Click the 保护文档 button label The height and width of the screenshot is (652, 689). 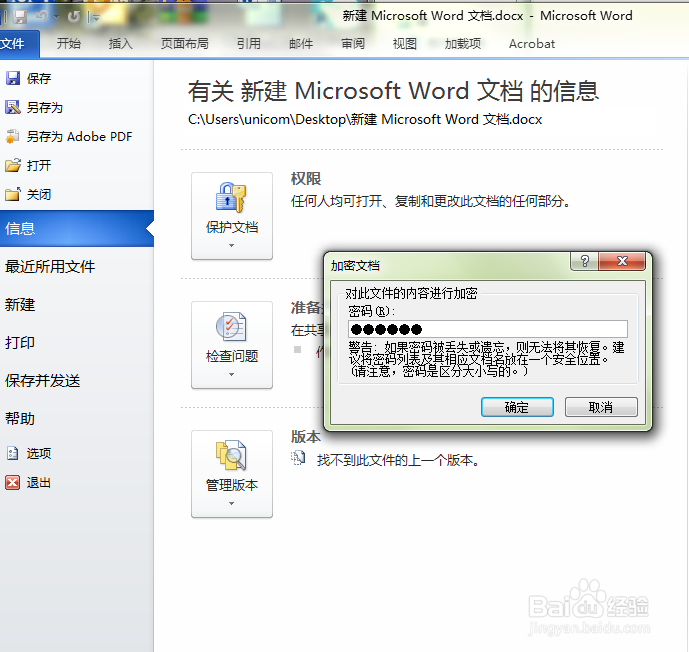(232, 227)
